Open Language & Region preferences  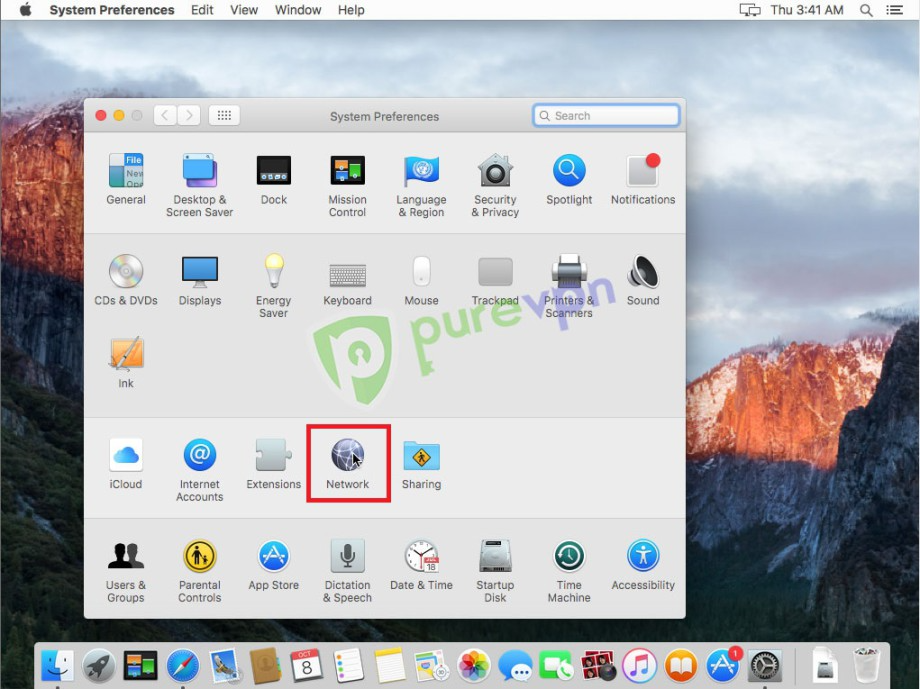tap(421, 185)
